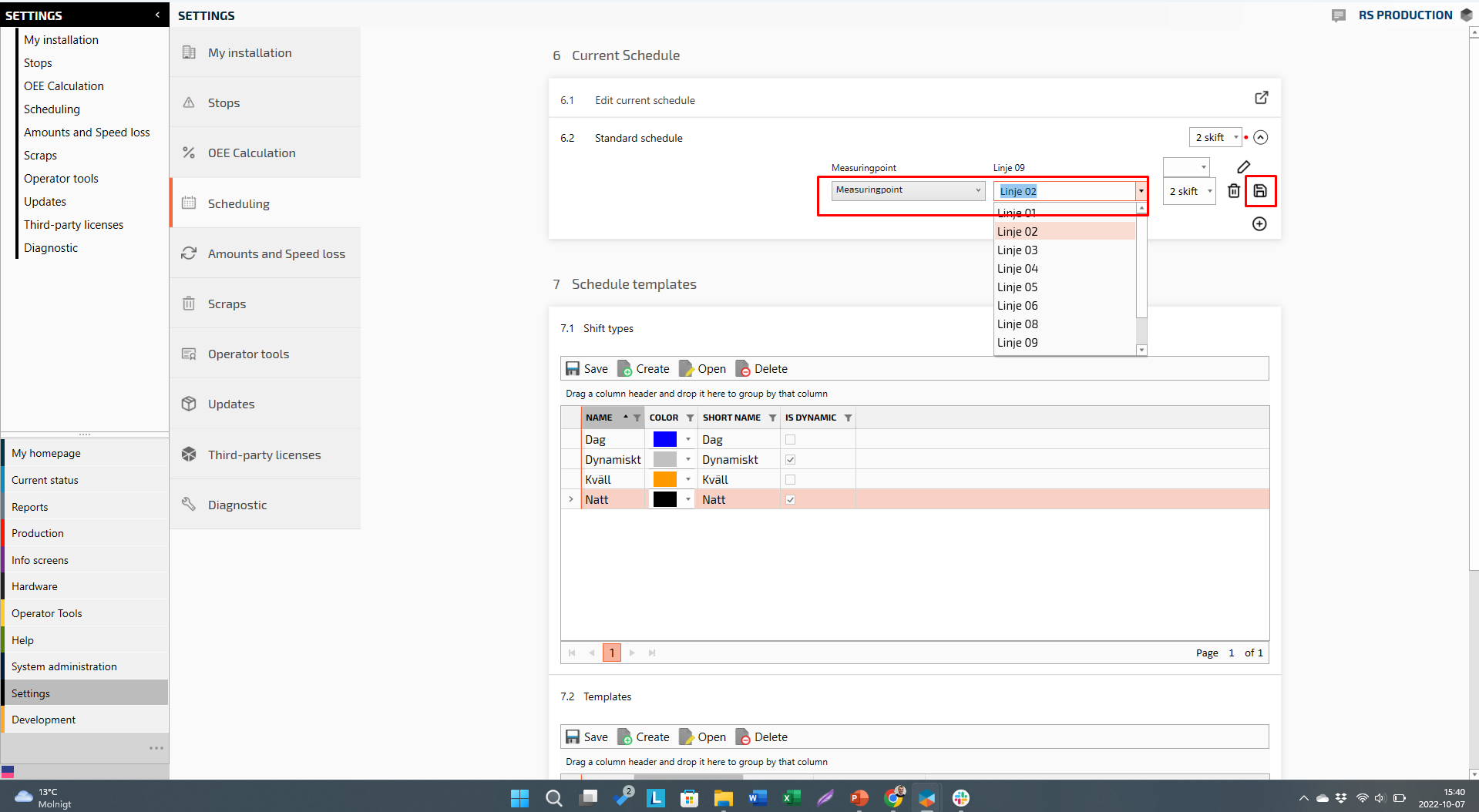This screenshot has height=812, width=1479.
Task: Open the OEE Calculation settings section
Action: pos(251,153)
